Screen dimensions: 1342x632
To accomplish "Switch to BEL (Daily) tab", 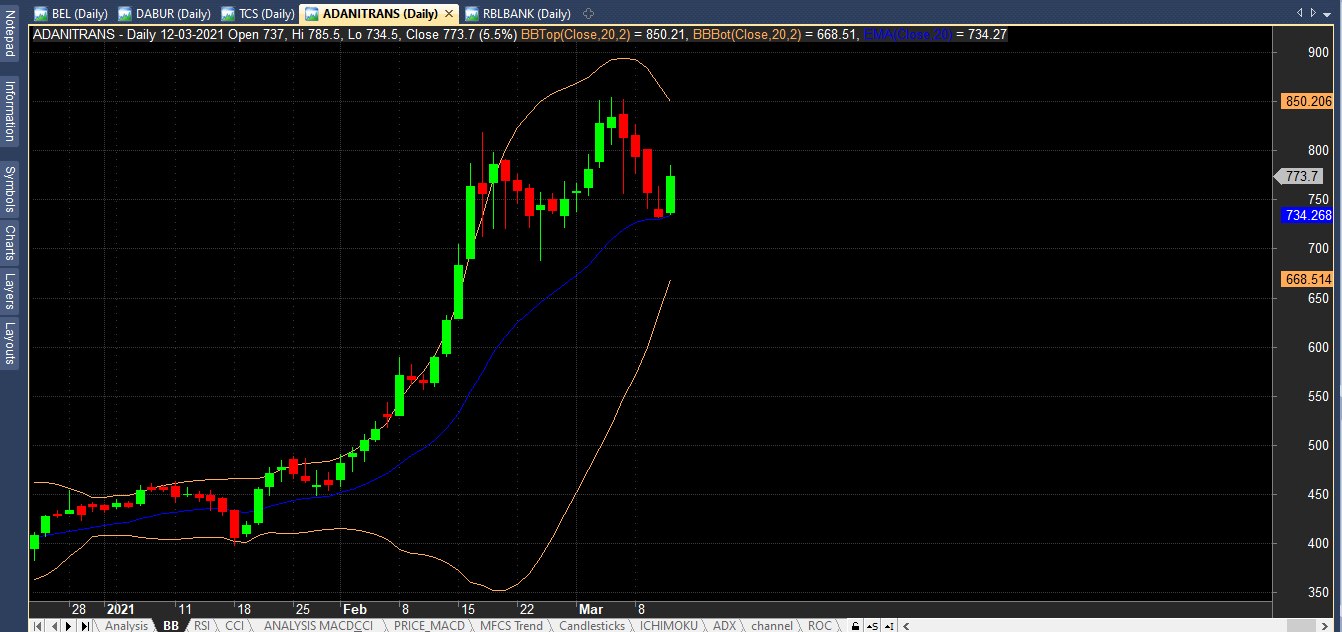I will (70, 14).
